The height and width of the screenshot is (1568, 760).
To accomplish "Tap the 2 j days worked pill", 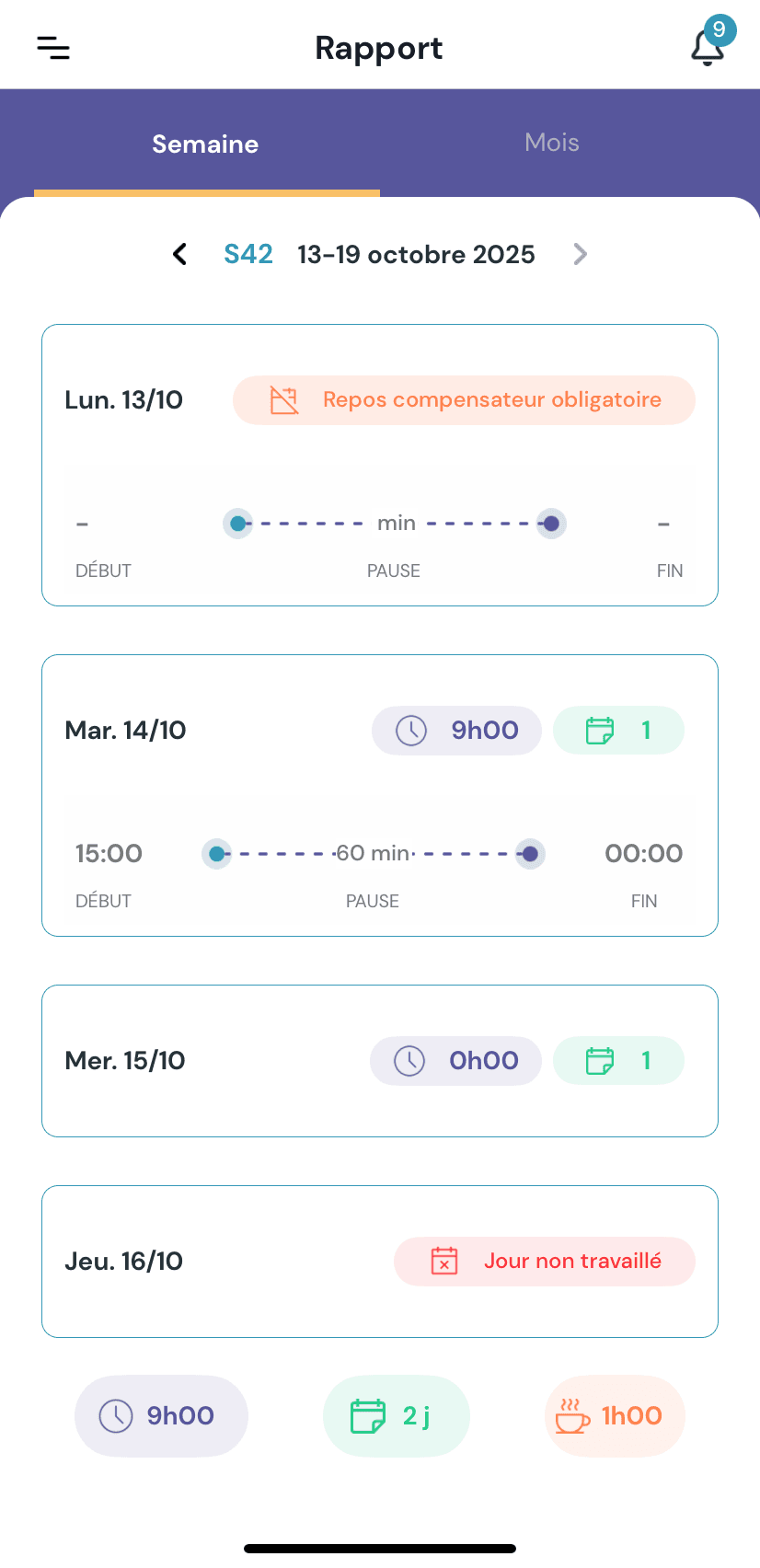I will point(397,1416).
